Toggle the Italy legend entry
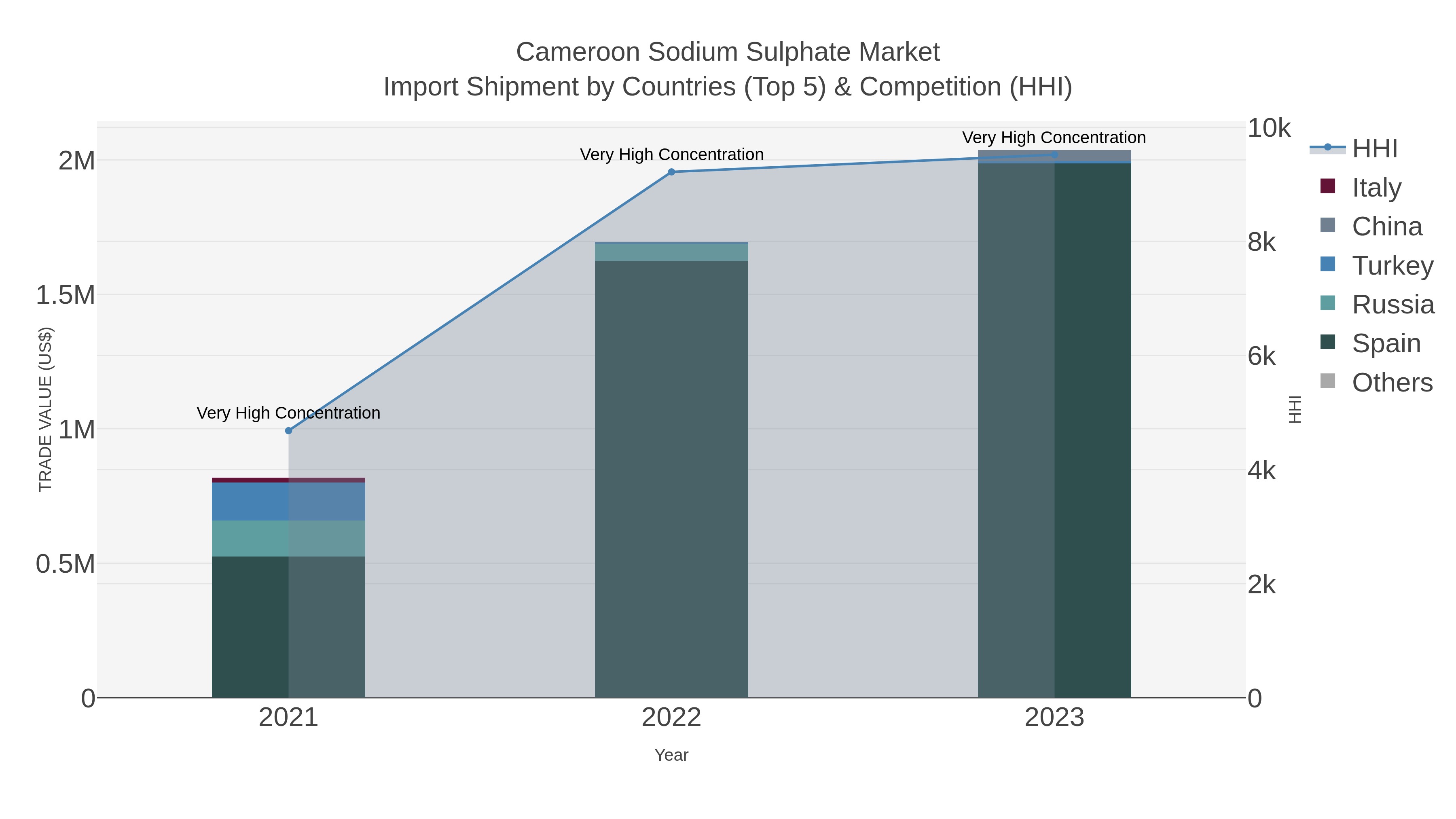This screenshot has width=1456, height=819. coord(1361,187)
